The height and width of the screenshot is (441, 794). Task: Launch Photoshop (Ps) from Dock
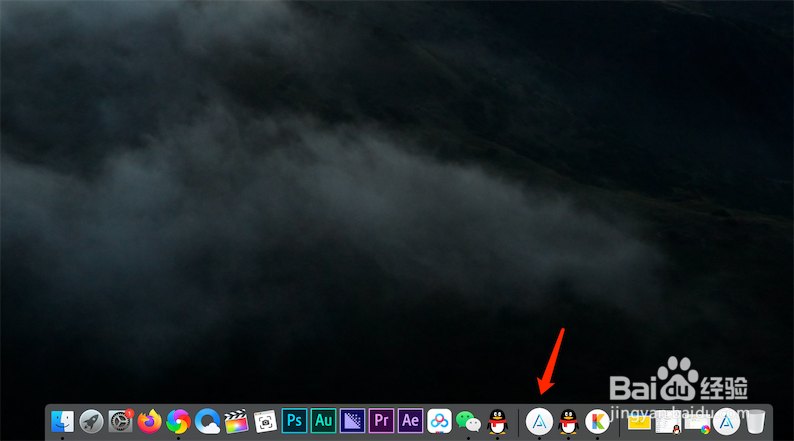click(294, 421)
